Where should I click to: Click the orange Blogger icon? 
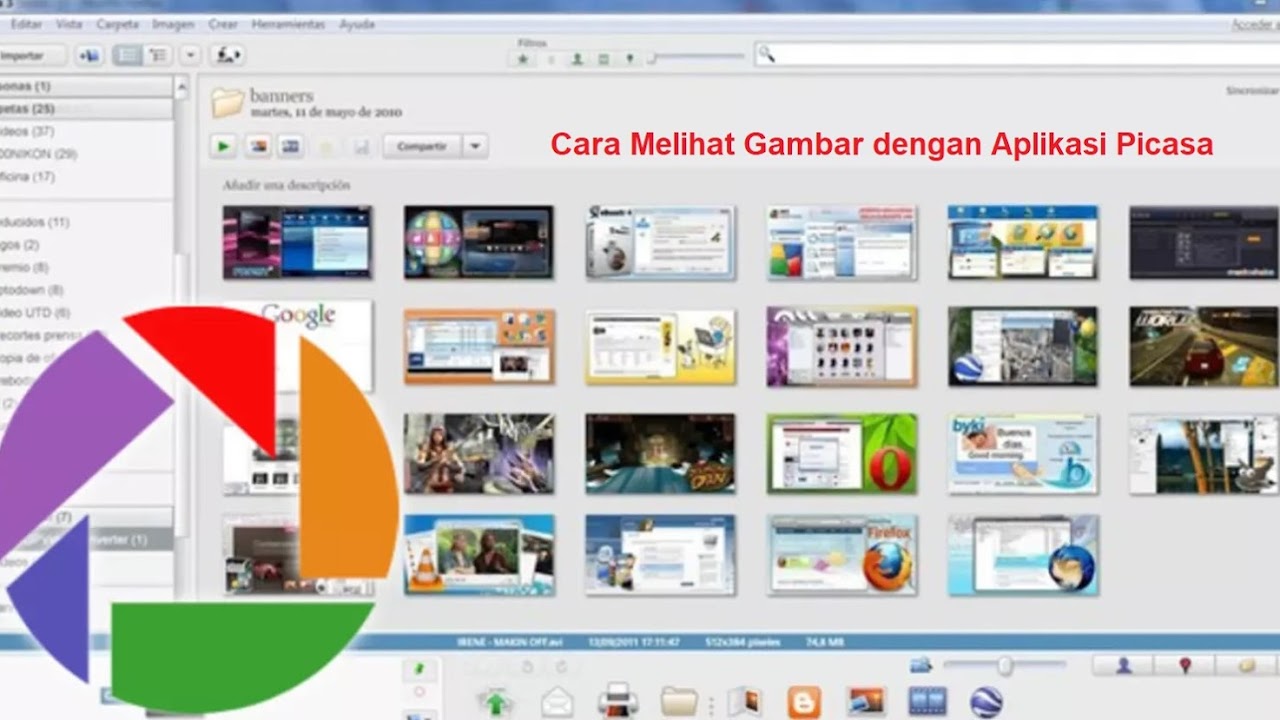point(804,702)
